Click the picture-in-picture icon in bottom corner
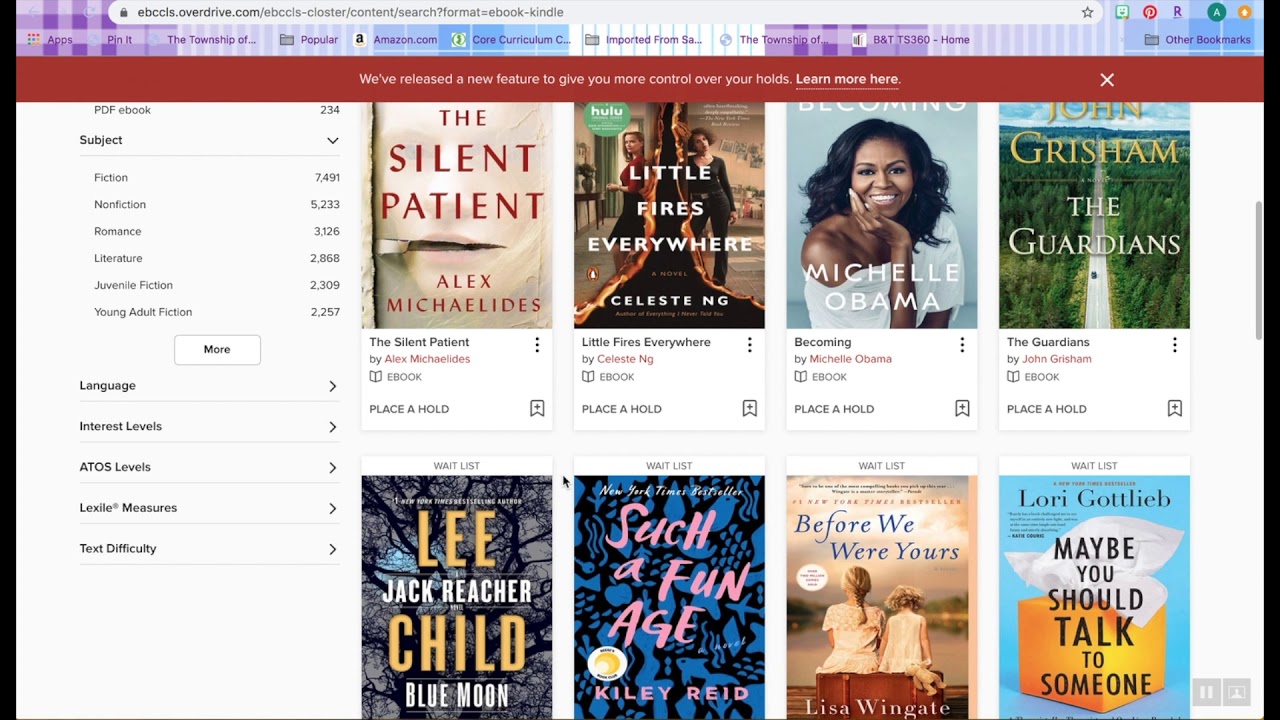Image resolution: width=1280 pixels, height=720 pixels. pos(1236,692)
